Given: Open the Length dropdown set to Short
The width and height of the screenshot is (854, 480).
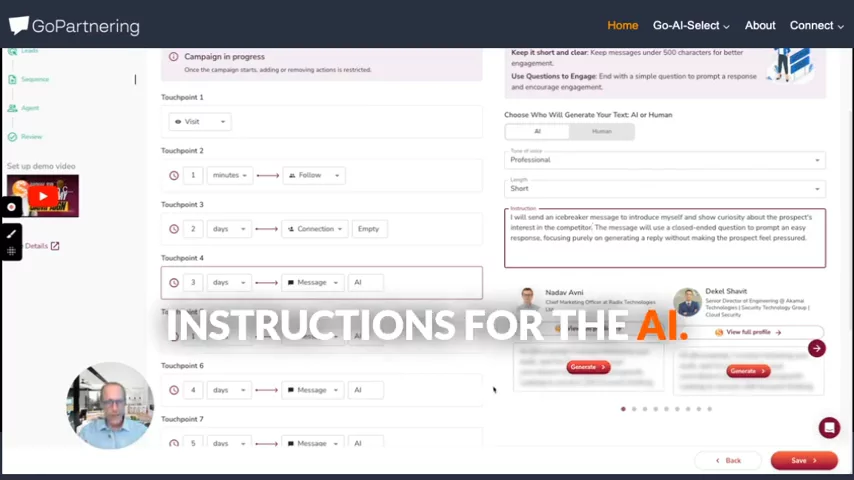Looking at the screenshot, I should (x=665, y=188).
